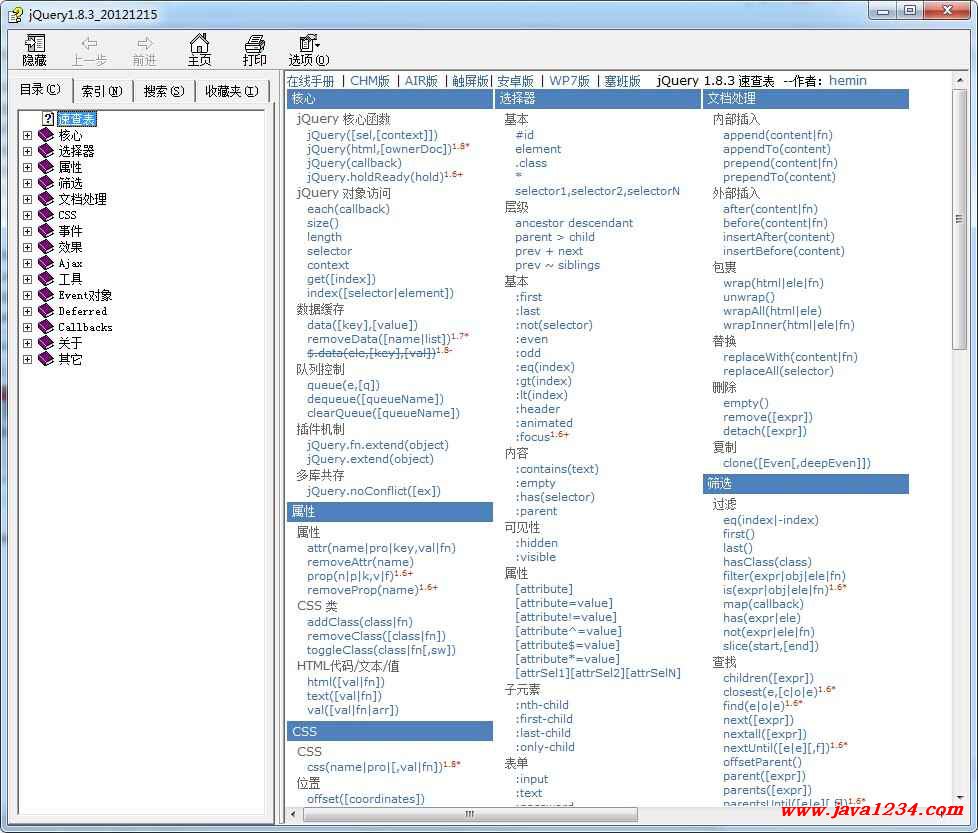Click the 前进 forward arrow icon
The image size is (978, 833).
(144, 43)
